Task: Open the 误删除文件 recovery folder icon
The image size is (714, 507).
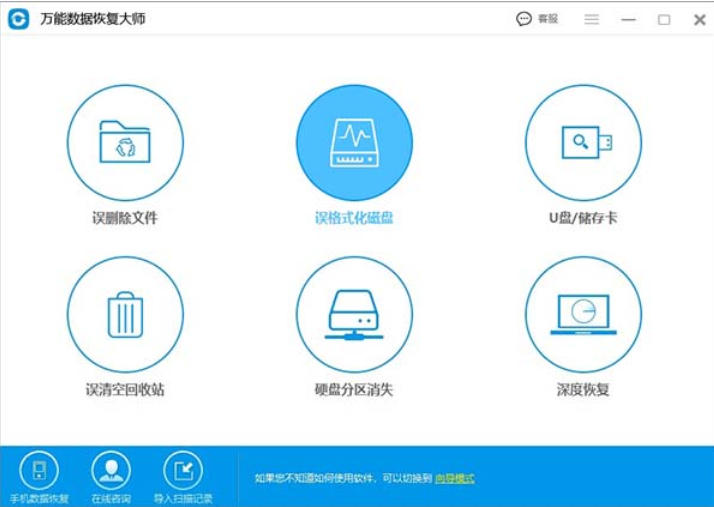Action: pyautogui.click(x=125, y=143)
